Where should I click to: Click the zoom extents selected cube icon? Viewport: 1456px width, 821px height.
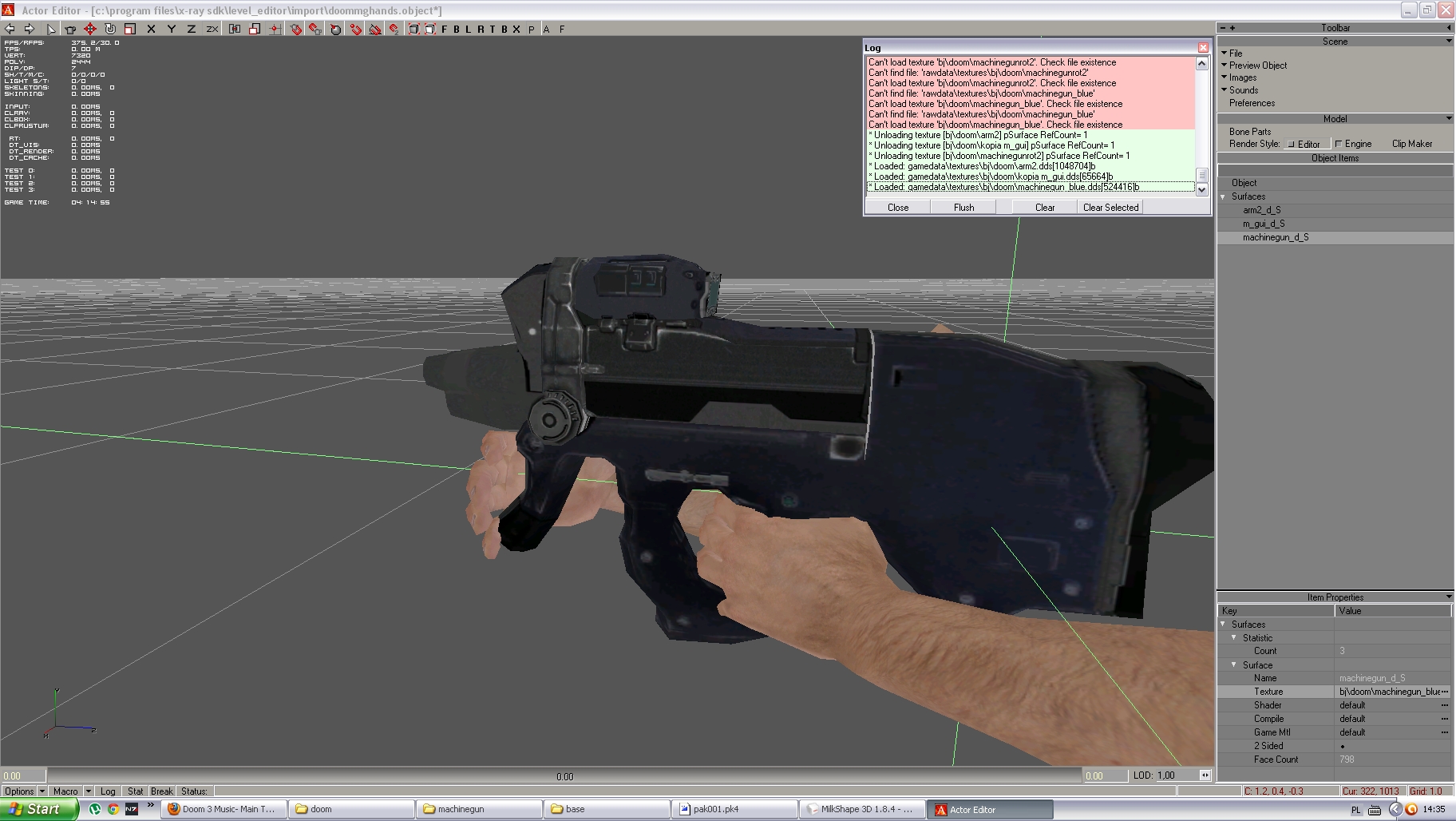click(430, 29)
